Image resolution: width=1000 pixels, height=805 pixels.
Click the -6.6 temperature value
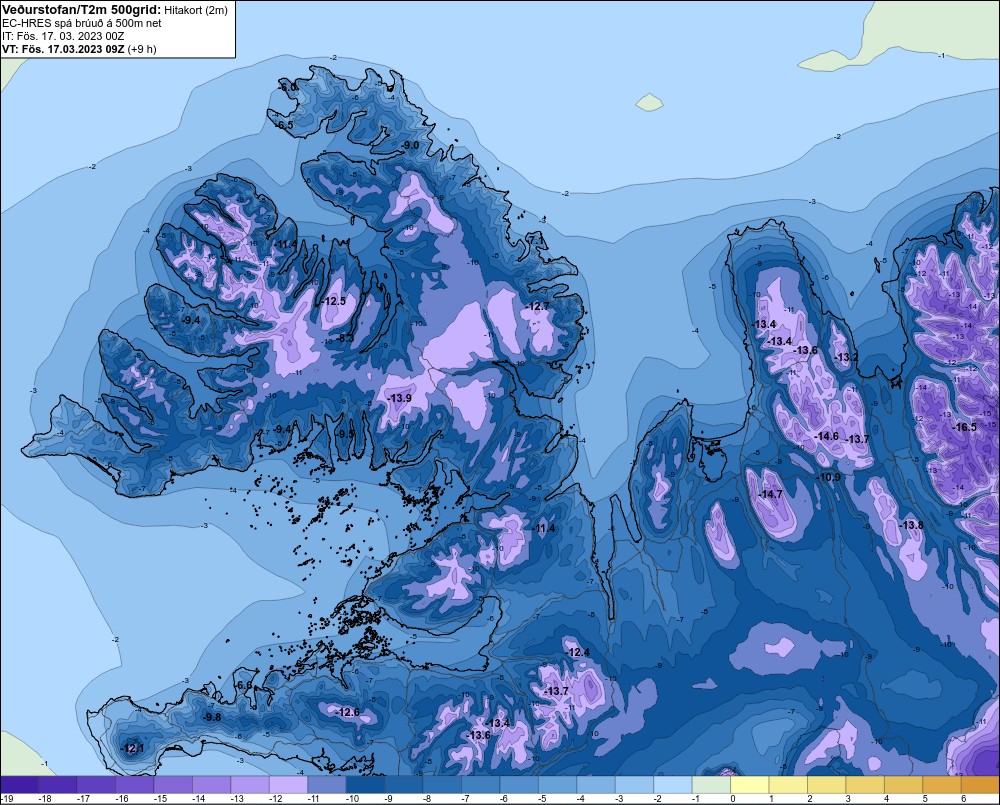(x=244, y=686)
